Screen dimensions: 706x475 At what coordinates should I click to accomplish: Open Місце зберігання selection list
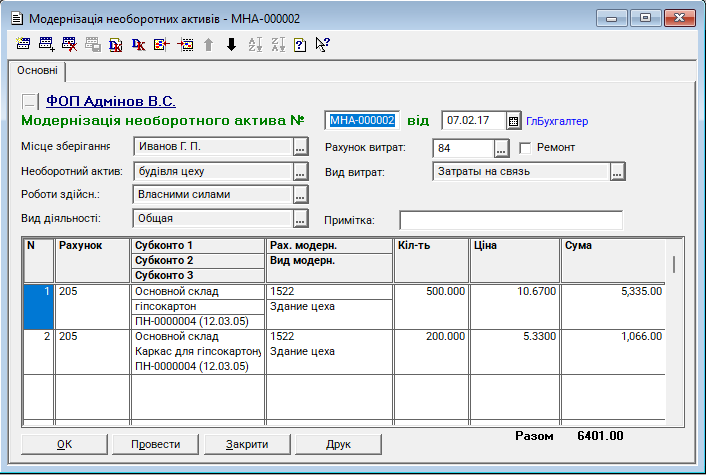click(300, 148)
